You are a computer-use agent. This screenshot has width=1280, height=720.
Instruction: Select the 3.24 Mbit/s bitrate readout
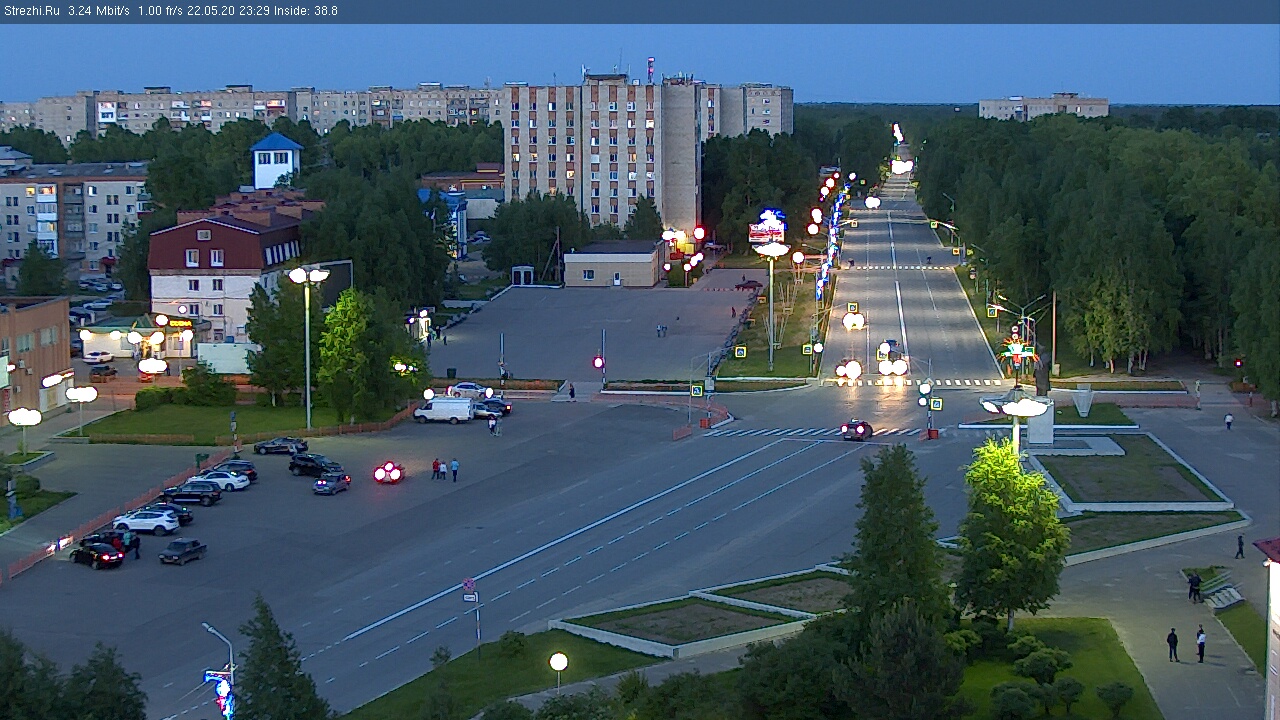tap(99, 11)
